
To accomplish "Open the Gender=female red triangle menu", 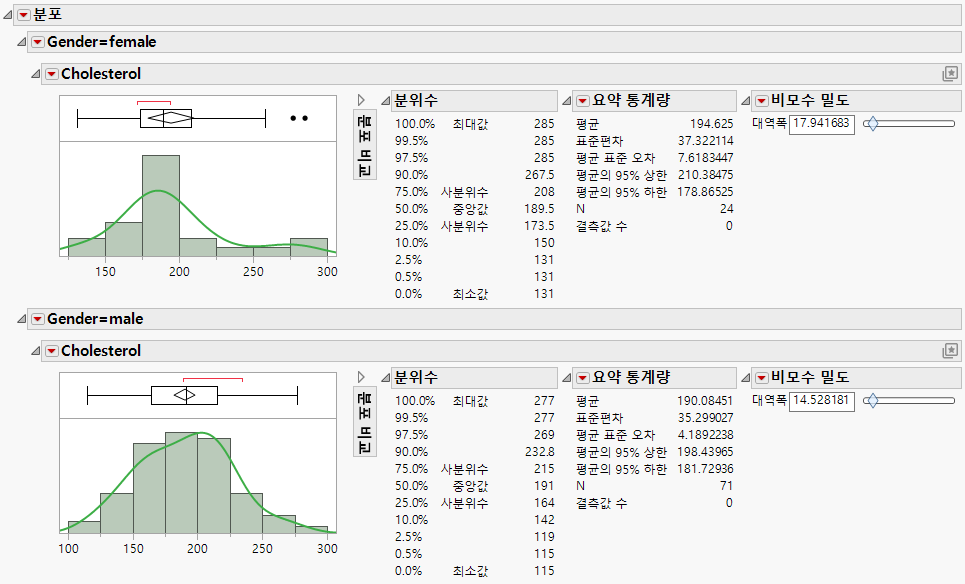I will pos(38,42).
